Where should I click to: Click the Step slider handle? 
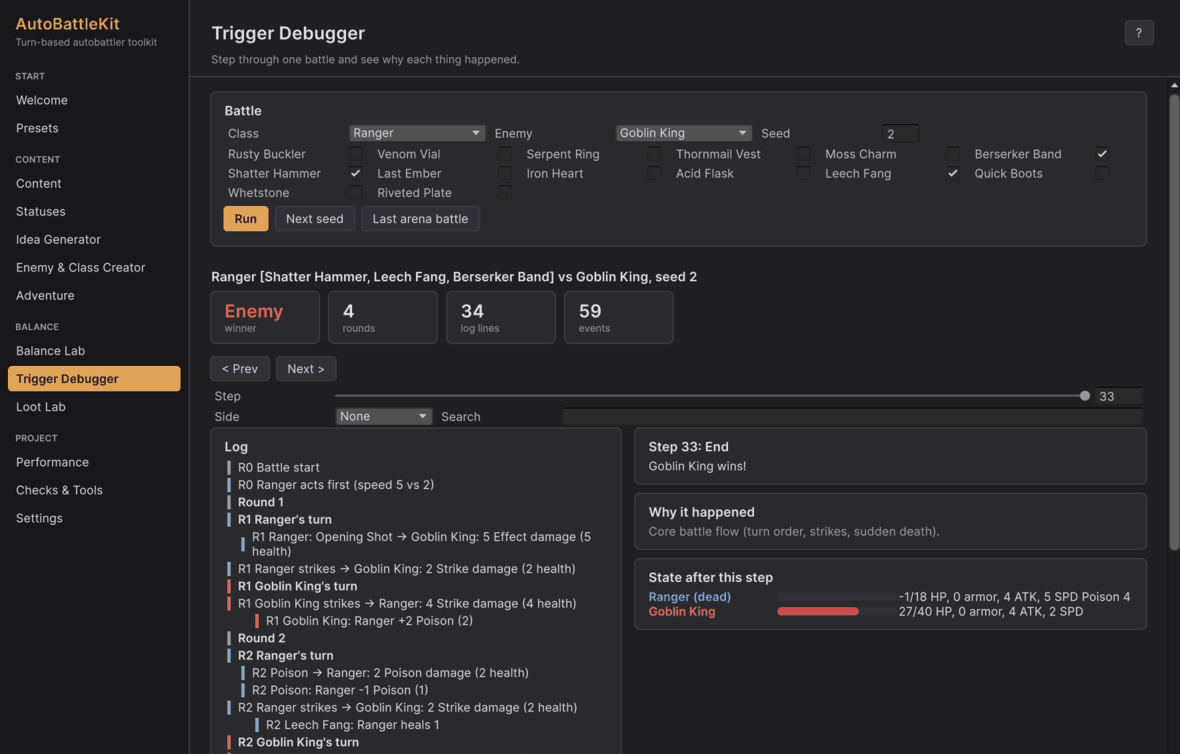[1084, 396]
